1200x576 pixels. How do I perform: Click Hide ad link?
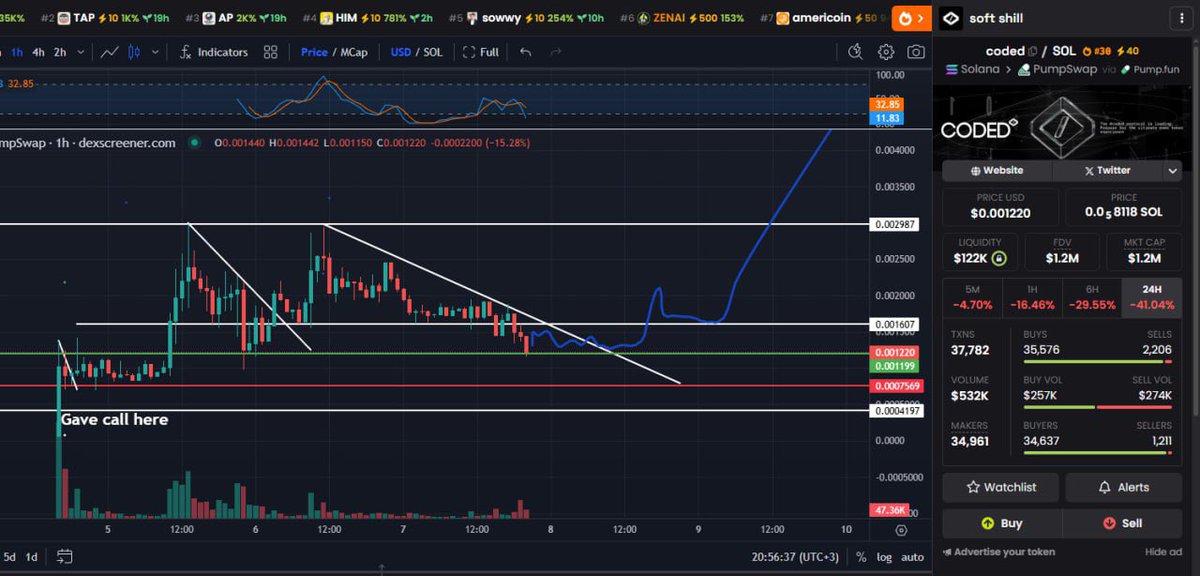click(x=1163, y=552)
